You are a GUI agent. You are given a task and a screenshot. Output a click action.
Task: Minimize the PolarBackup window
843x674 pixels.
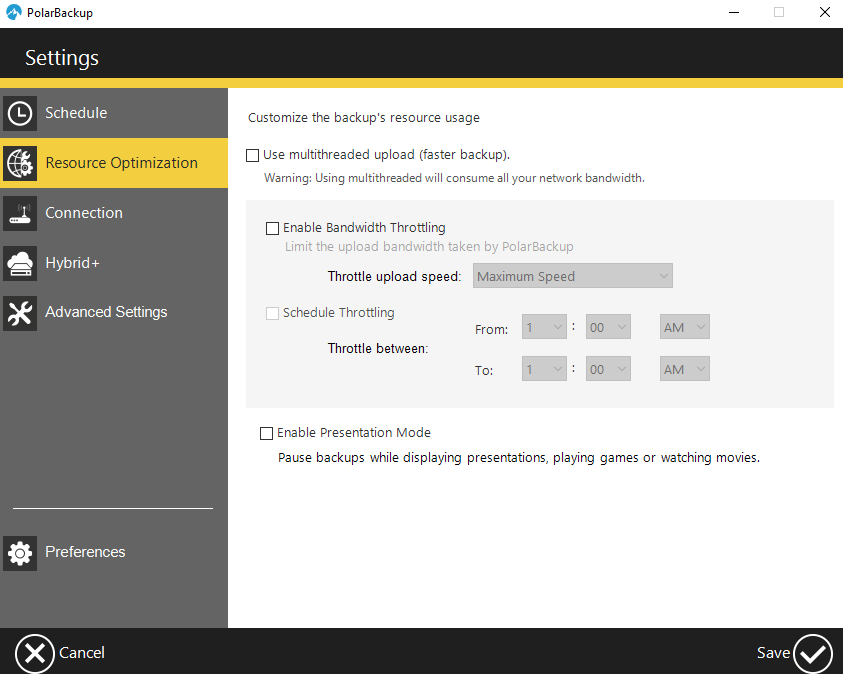734,12
